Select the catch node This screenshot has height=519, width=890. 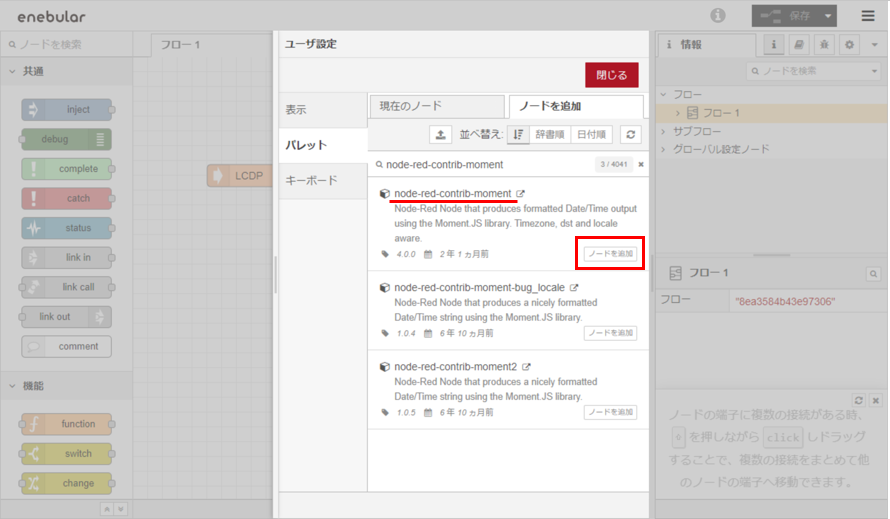point(67,198)
